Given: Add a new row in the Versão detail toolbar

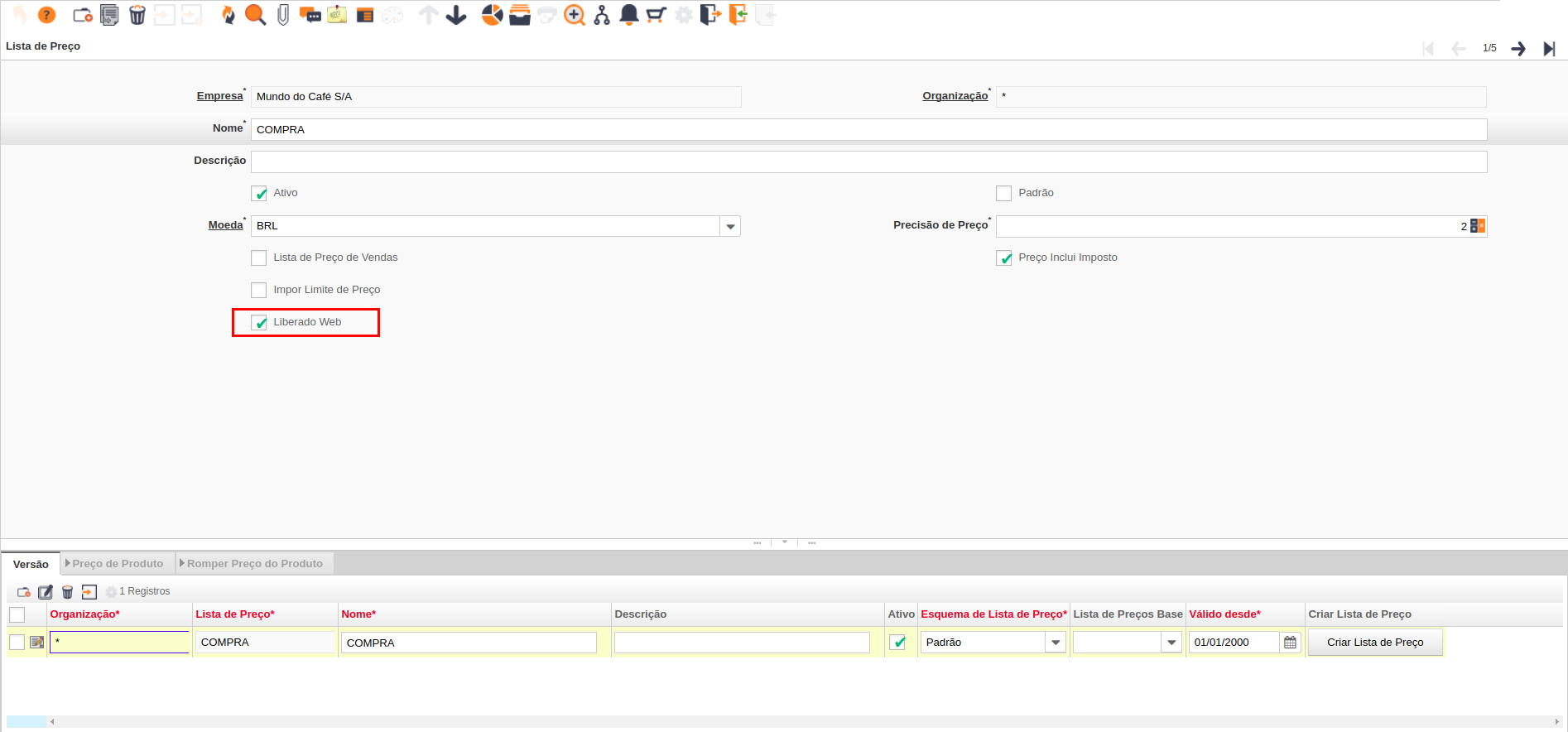Looking at the screenshot, I should [x=24, y=592].
